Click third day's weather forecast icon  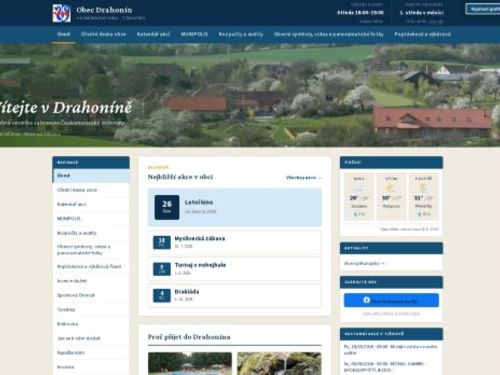click(x=423, y=188)
